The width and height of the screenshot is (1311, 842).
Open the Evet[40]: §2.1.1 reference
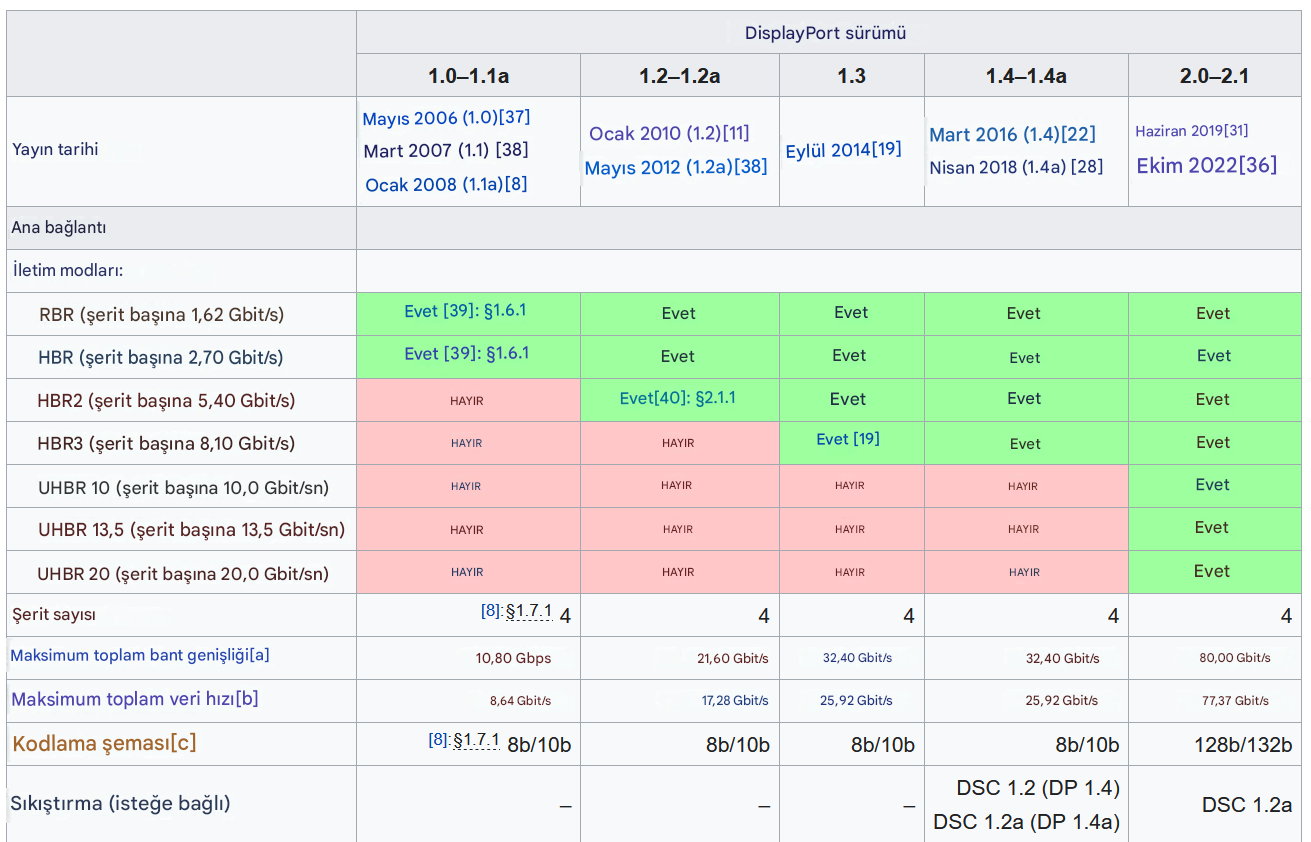(677, 398)
